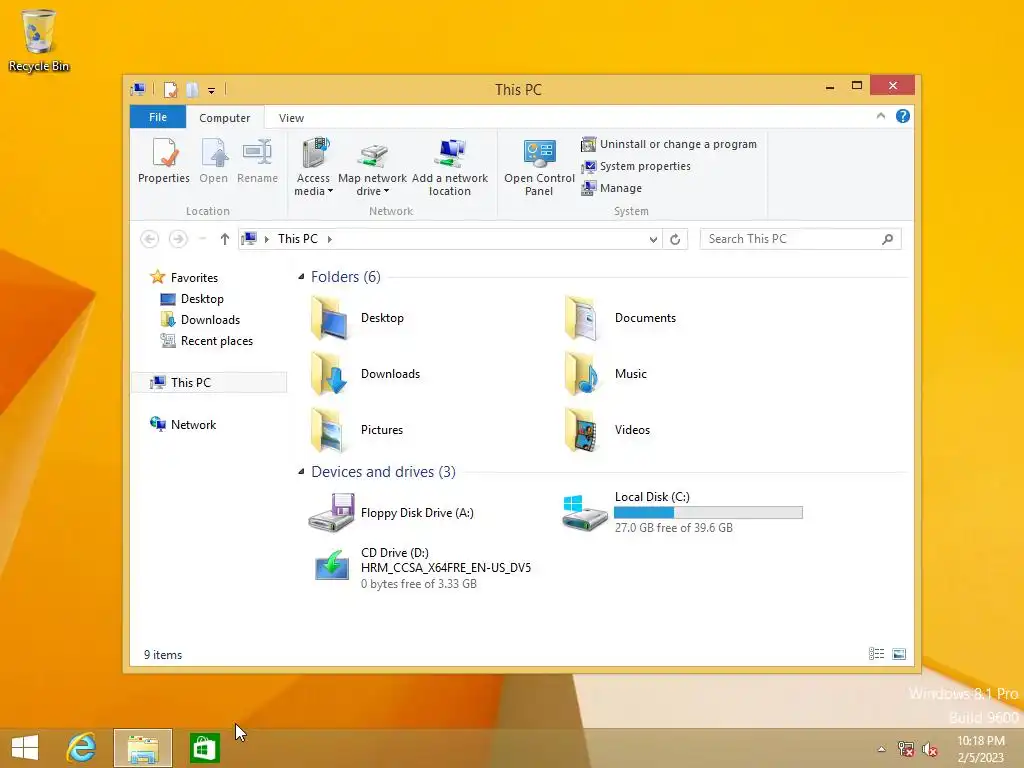Click the Back navigation arrow
1024x768 pixels.
pyautogui.click(x=150, y=239)
